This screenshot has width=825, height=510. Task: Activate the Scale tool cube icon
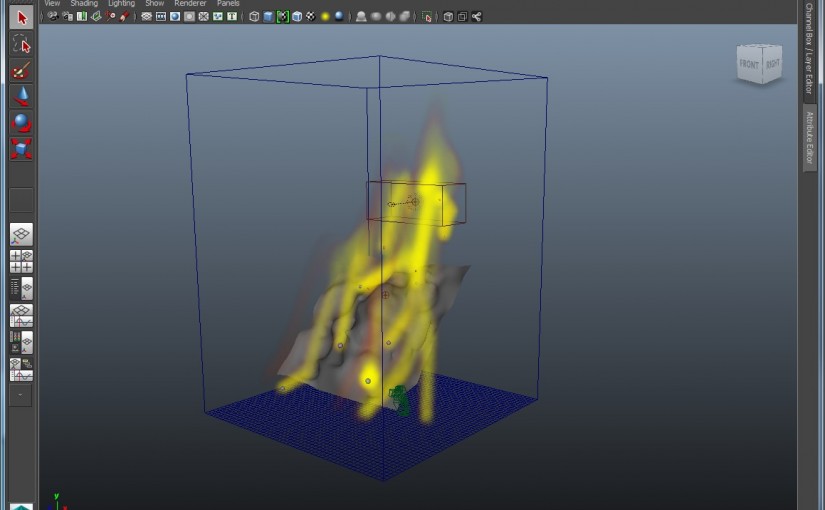[21, 148]
